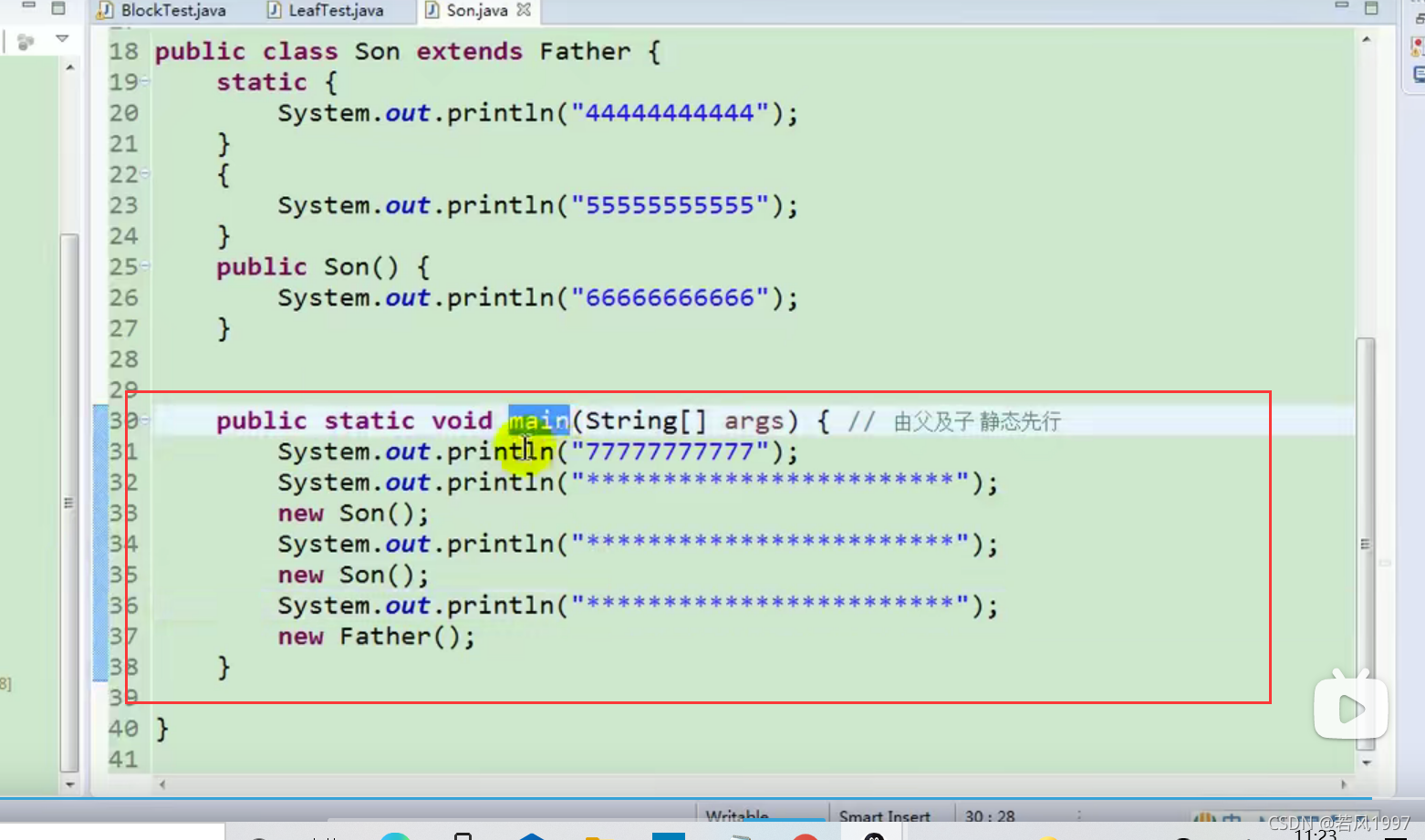Screen dimensions: 1425x840
Task: Open the Problems icon in the right trim
Action: coord(1417,47)
